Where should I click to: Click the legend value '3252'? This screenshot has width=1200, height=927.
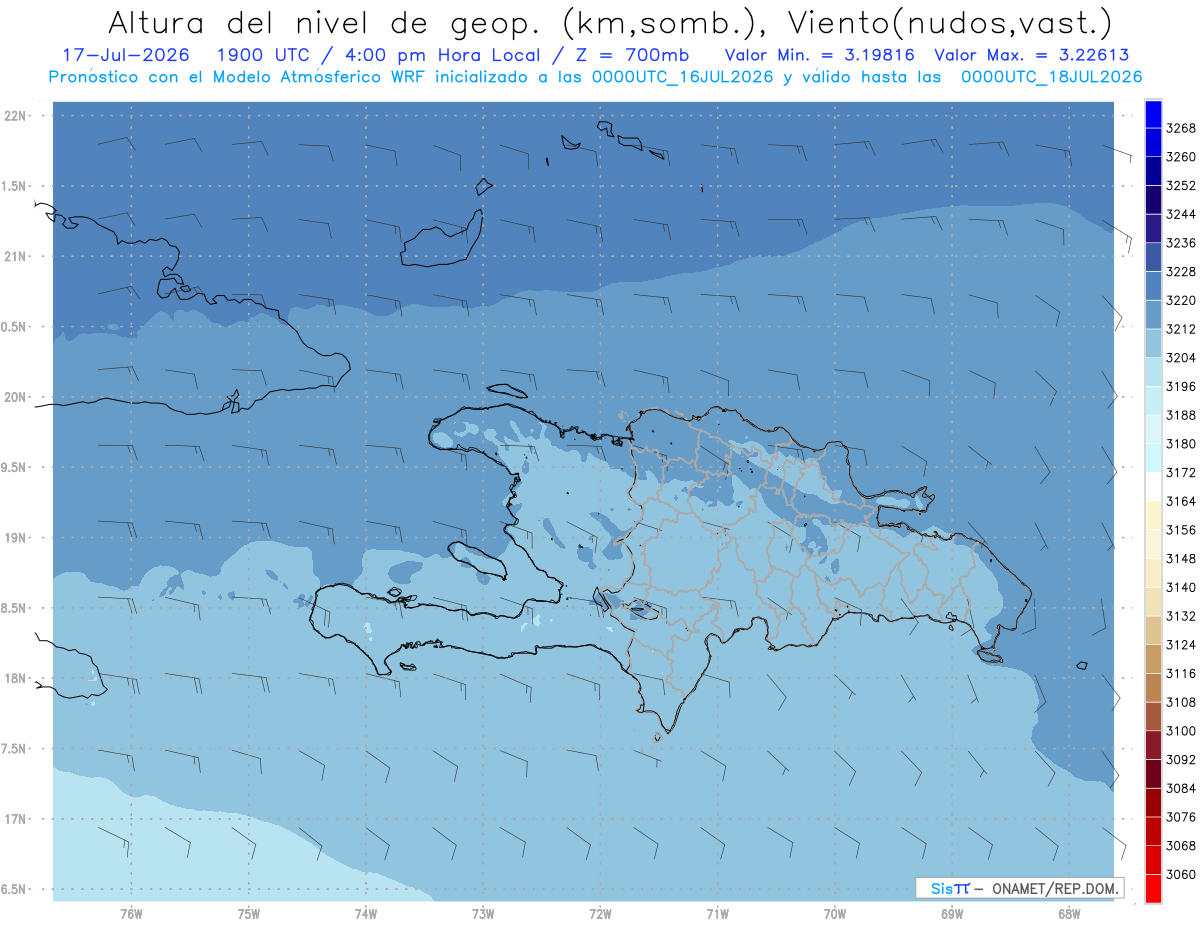[1181, 186]
